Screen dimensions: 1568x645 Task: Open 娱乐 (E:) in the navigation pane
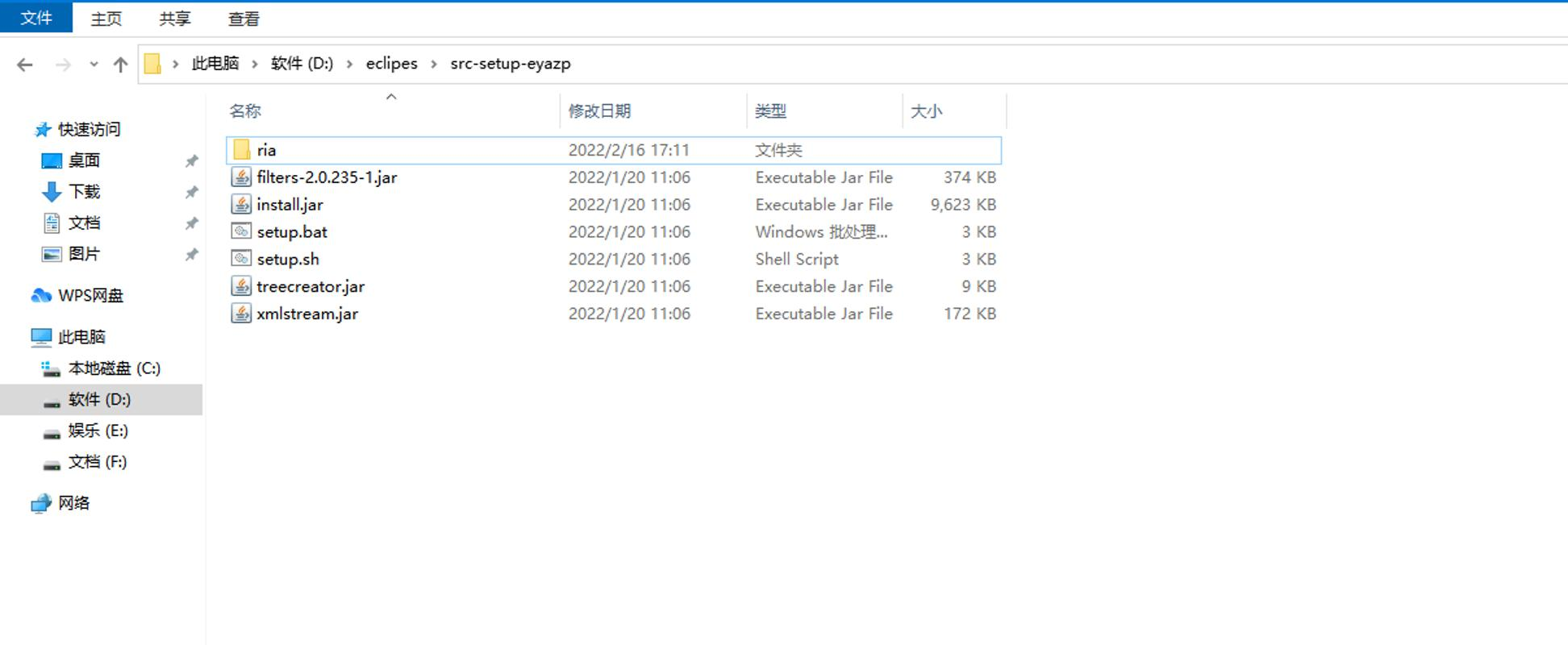coord(98,431)
